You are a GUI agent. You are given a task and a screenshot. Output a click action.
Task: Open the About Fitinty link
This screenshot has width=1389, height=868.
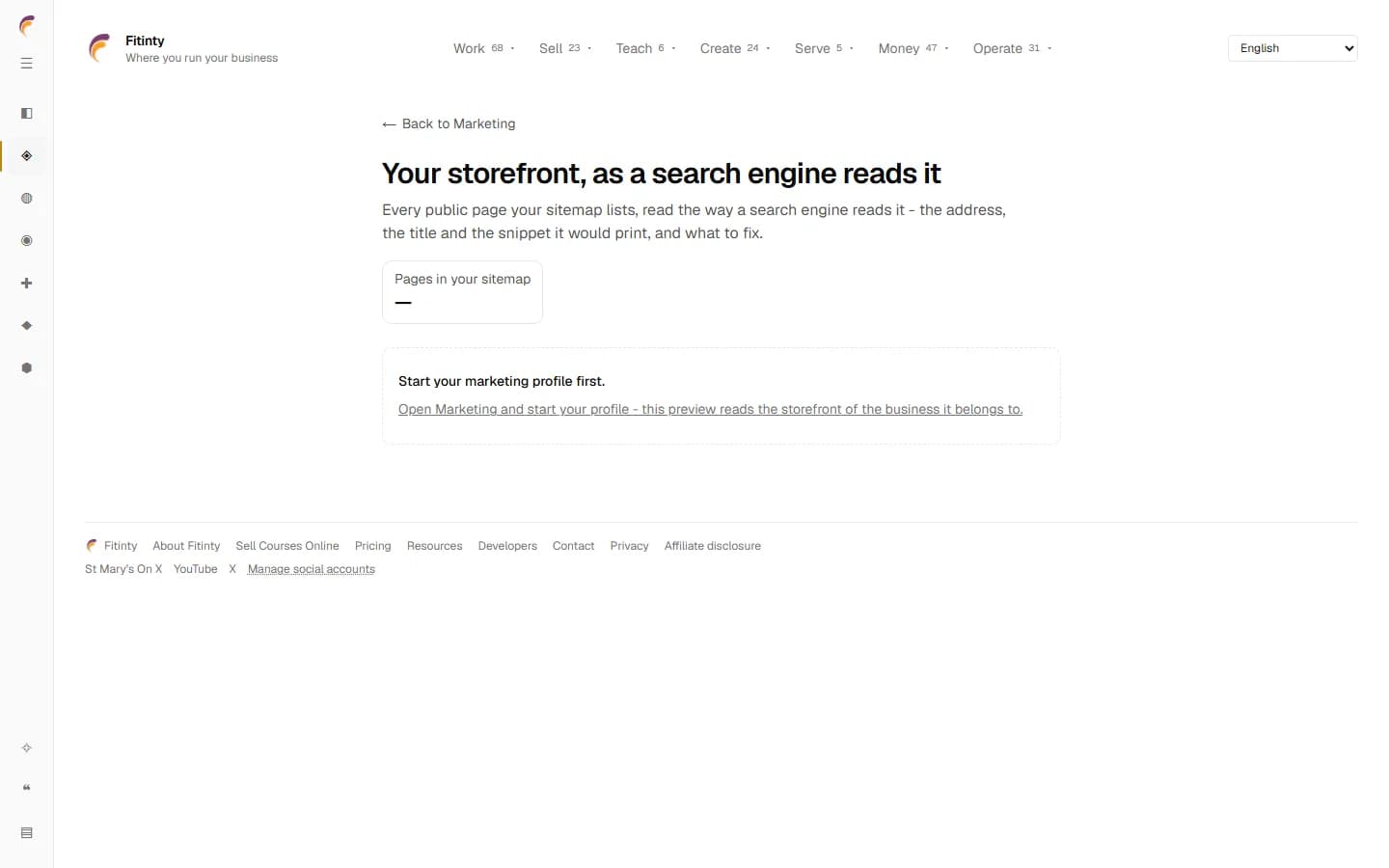coord(186,546)
